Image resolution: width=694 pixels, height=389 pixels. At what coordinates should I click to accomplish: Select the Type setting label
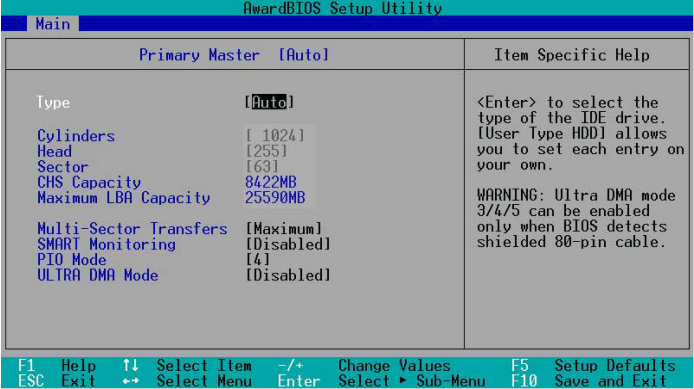53,103
